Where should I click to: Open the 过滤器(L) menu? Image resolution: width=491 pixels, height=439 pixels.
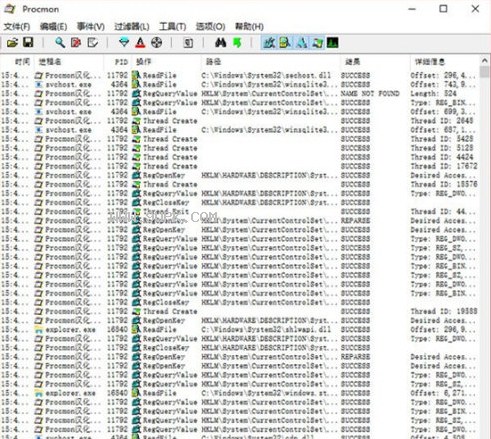click(132, 26)
